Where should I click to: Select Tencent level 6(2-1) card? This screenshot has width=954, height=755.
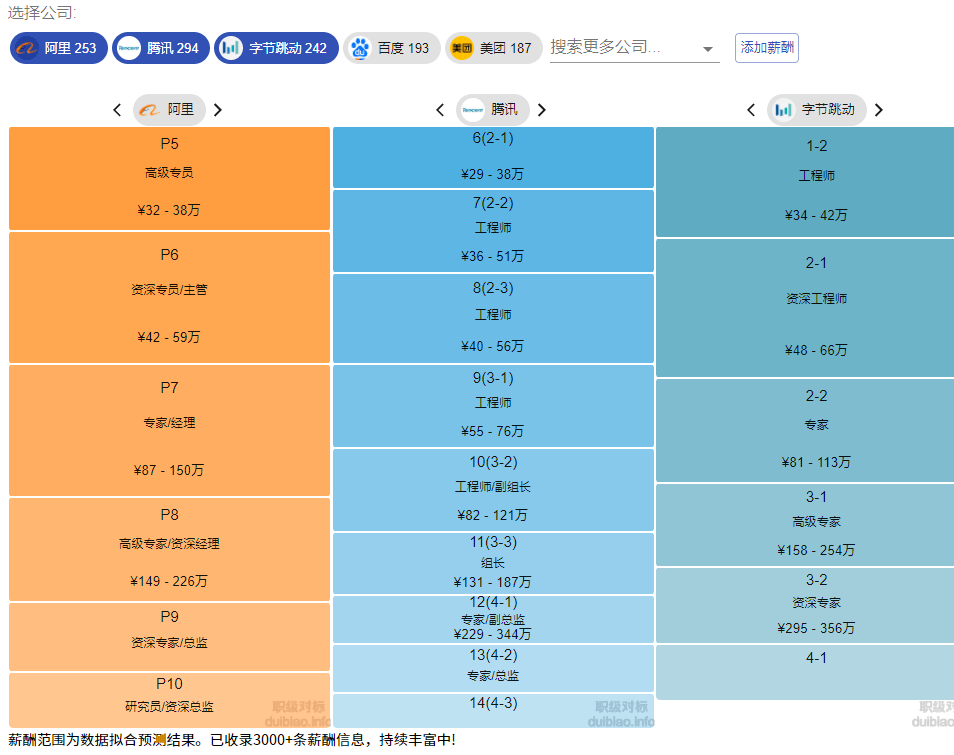(493, 158)
